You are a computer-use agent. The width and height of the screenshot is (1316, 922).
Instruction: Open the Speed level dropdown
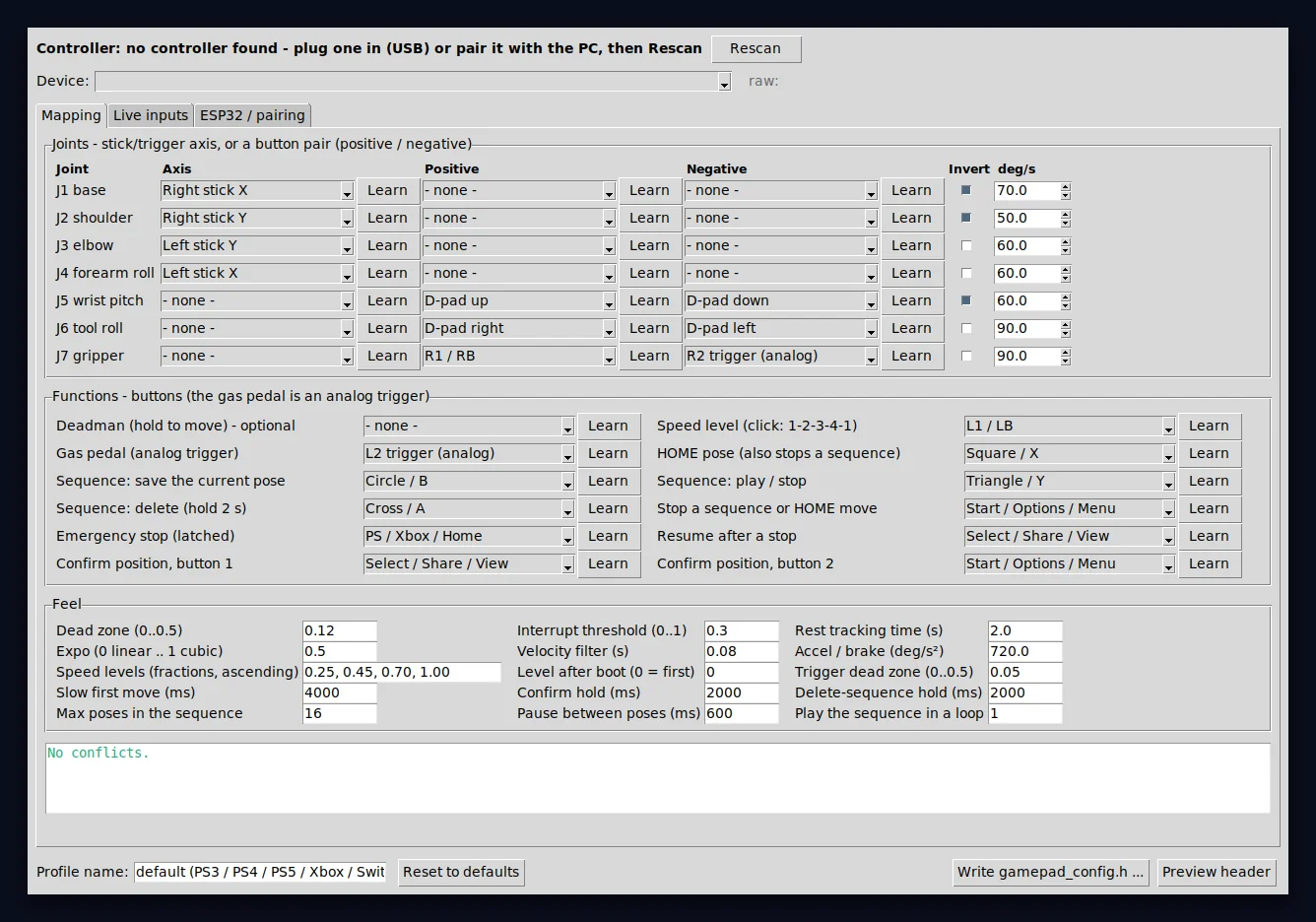1070,426
